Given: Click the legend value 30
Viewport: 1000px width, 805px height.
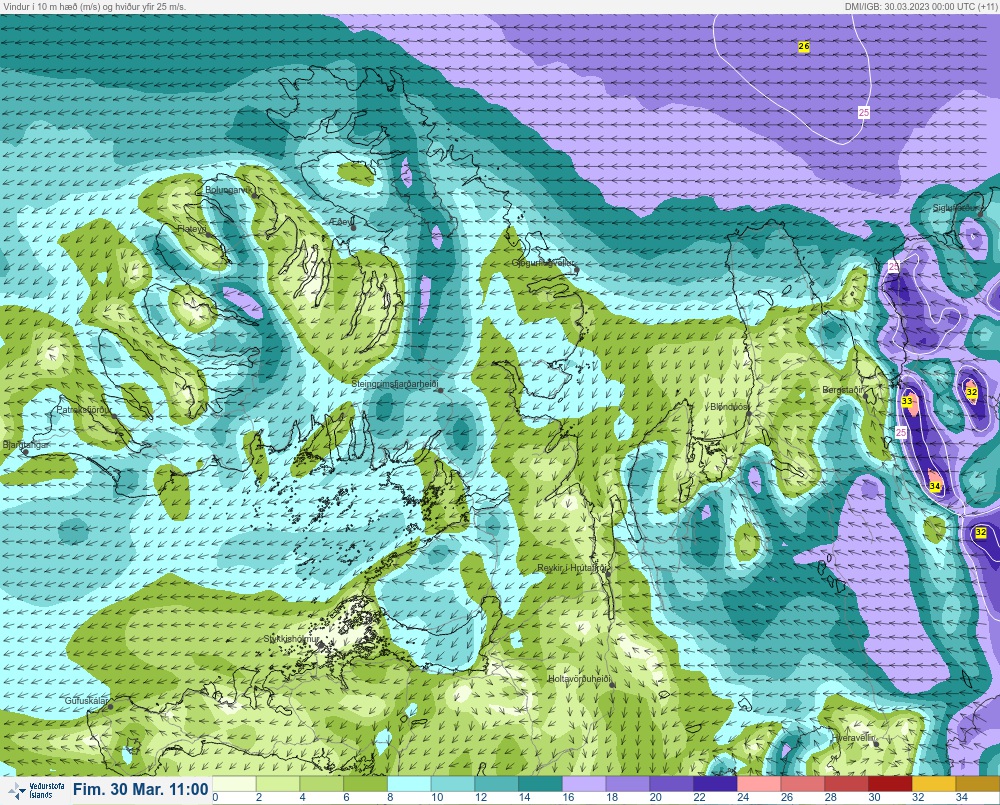Looking at the screenshot, I should coord(874,797).
